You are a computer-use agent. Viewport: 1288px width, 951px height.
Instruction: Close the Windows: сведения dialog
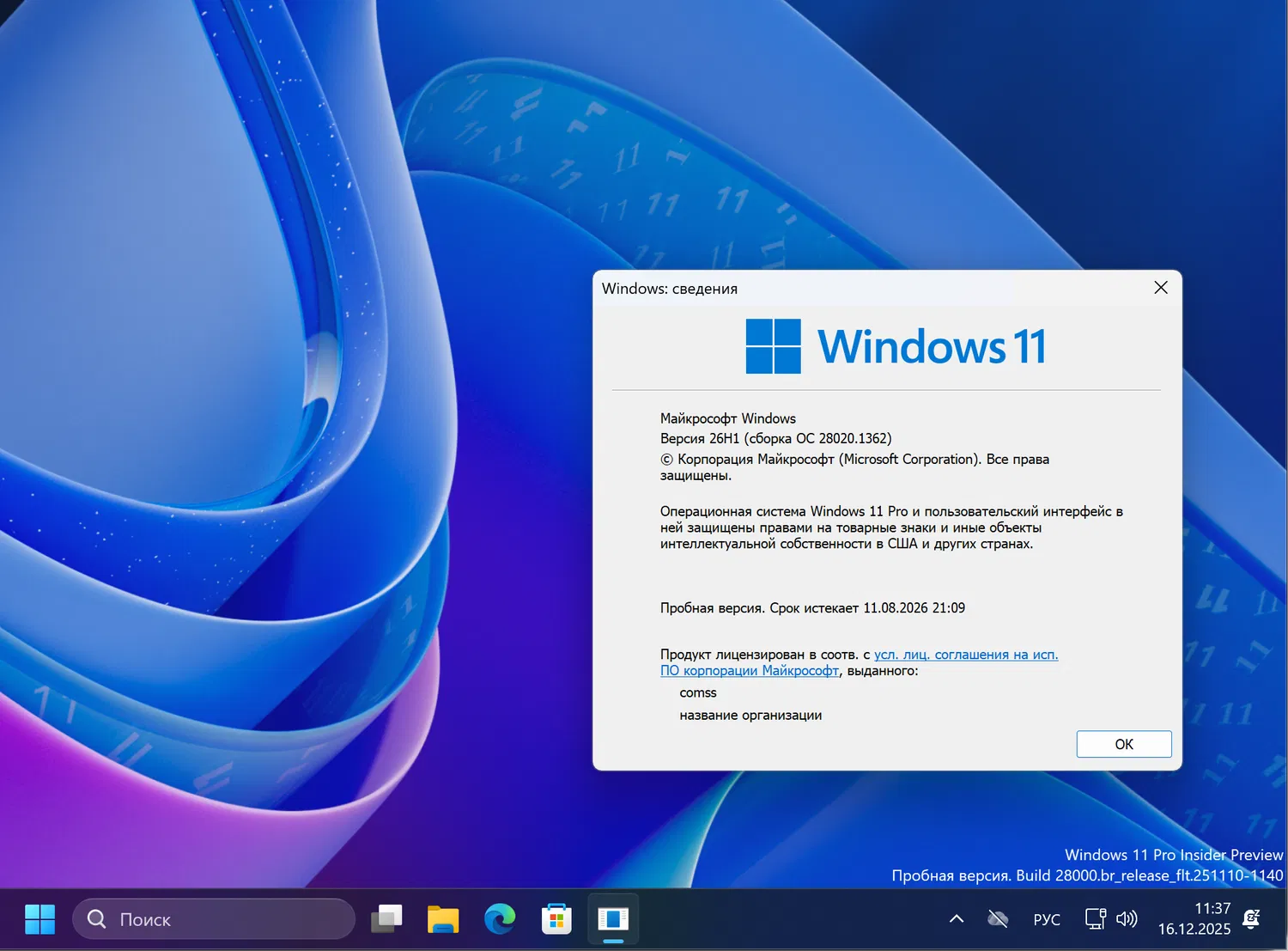click(1161, 288)
